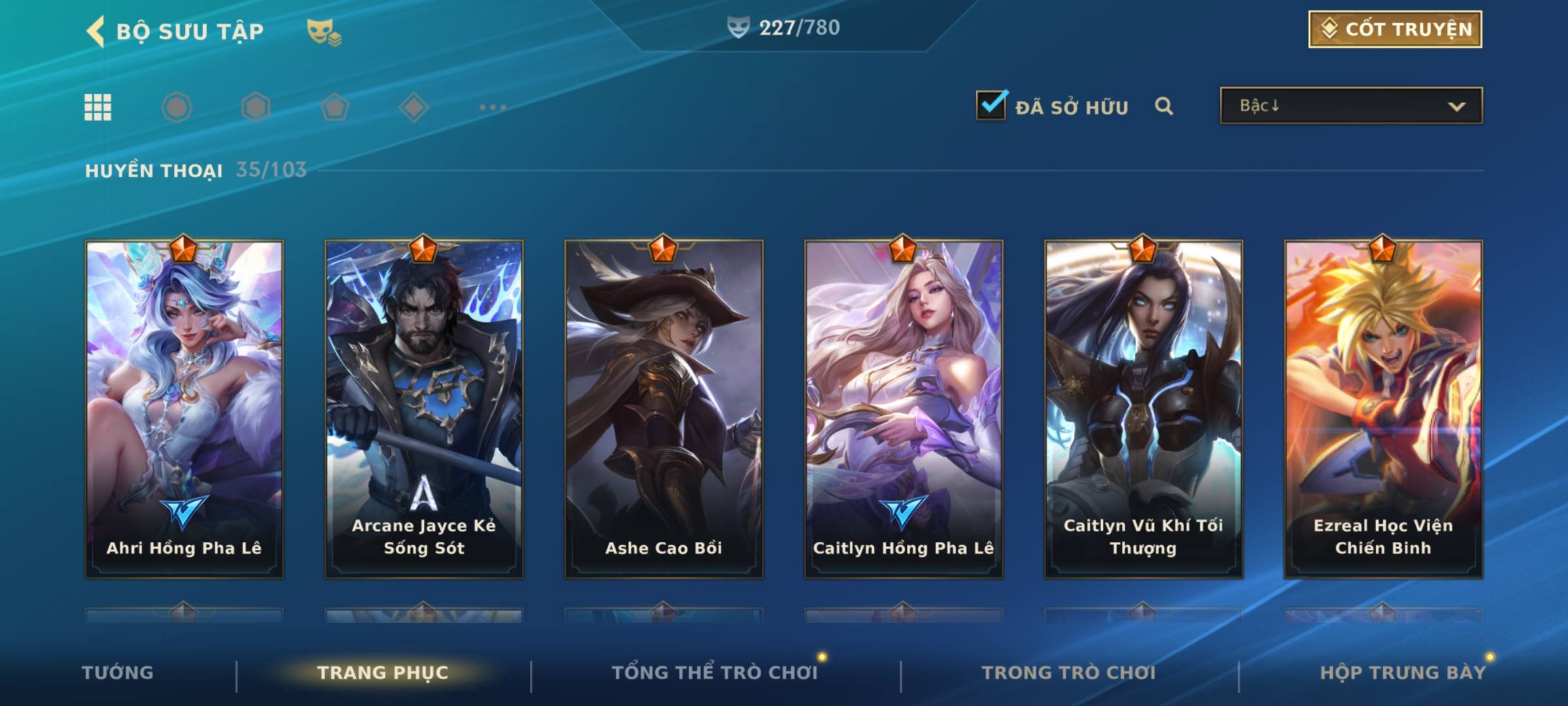This screenshot has width=1568, height=706.
Task: Go back using the Bộ Sưu Tập arrow
Action: tap(95, 31)
